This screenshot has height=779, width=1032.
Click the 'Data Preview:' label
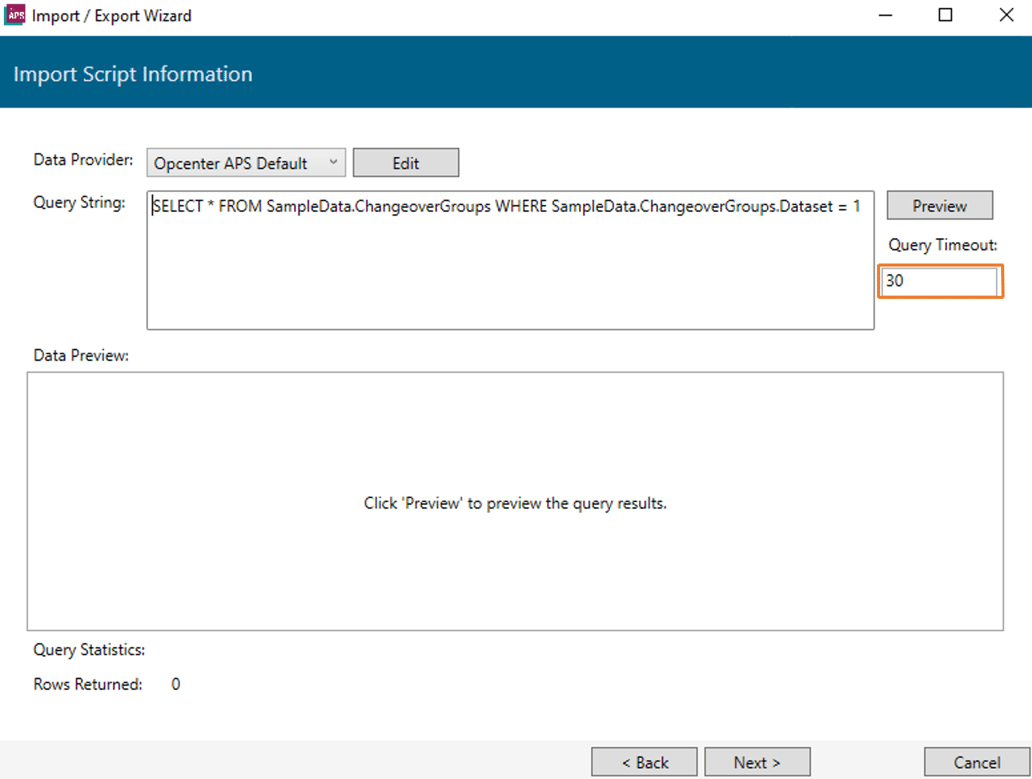81,355
